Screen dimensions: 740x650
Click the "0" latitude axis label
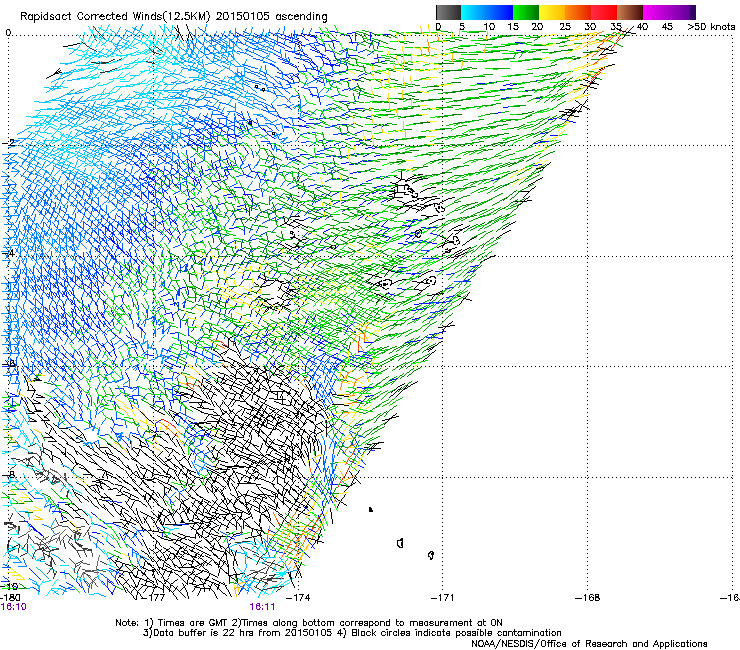coord(8,33)
